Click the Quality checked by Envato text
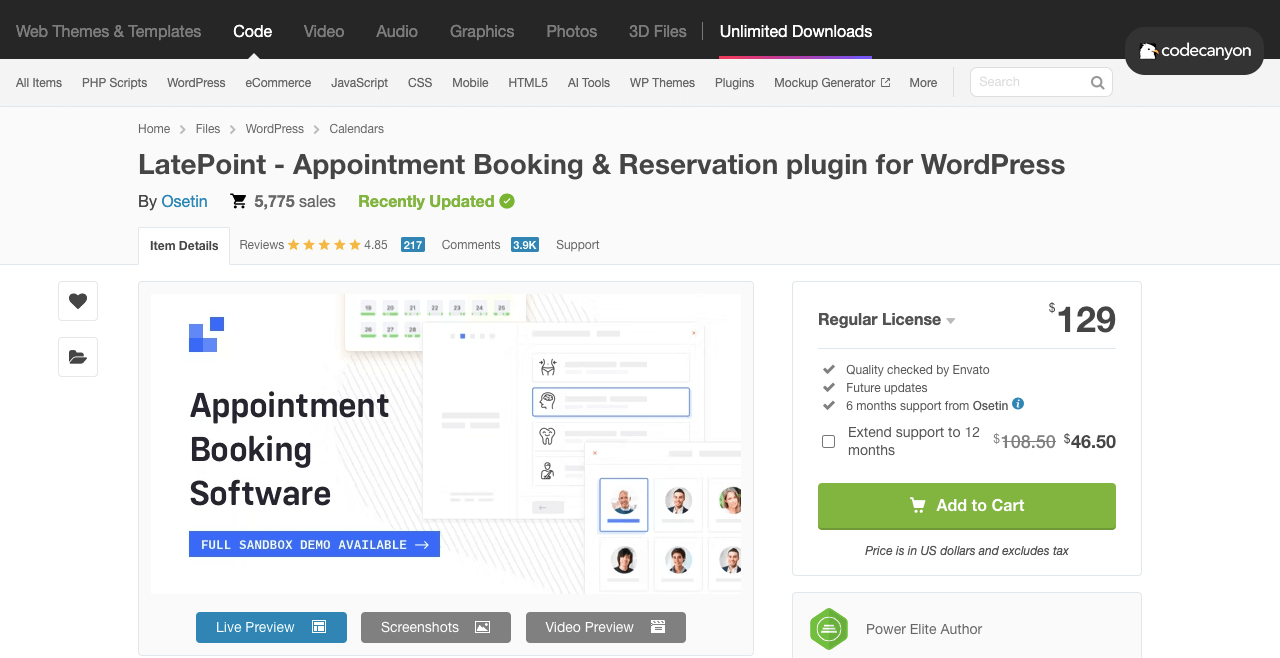1280x658 pixels. 918,370
